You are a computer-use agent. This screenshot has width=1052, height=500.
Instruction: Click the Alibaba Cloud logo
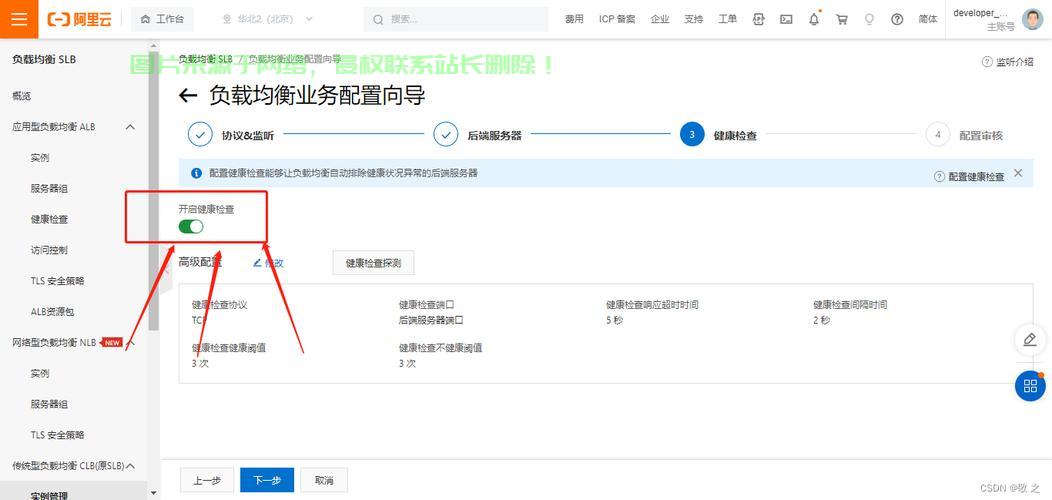tap(79, 19)
